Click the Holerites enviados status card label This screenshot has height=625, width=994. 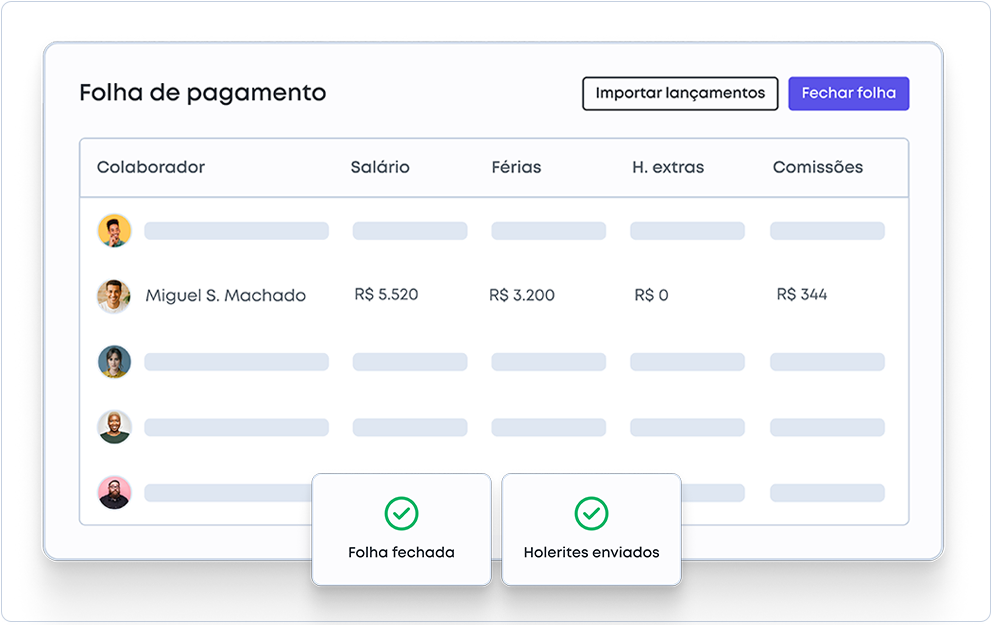pos(591,553)
